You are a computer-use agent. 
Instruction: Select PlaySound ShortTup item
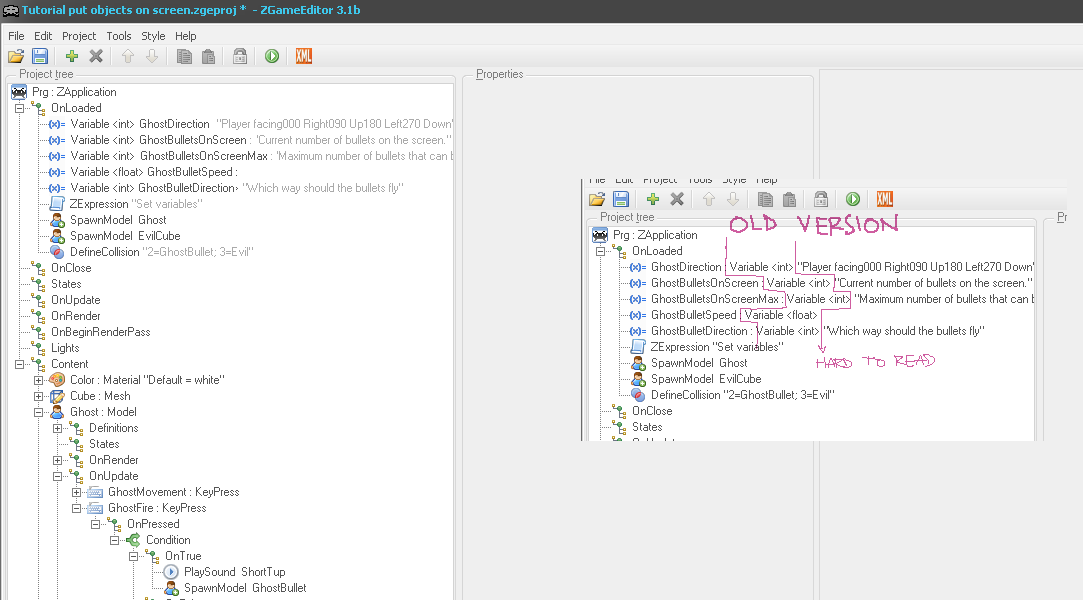(234, 572)
